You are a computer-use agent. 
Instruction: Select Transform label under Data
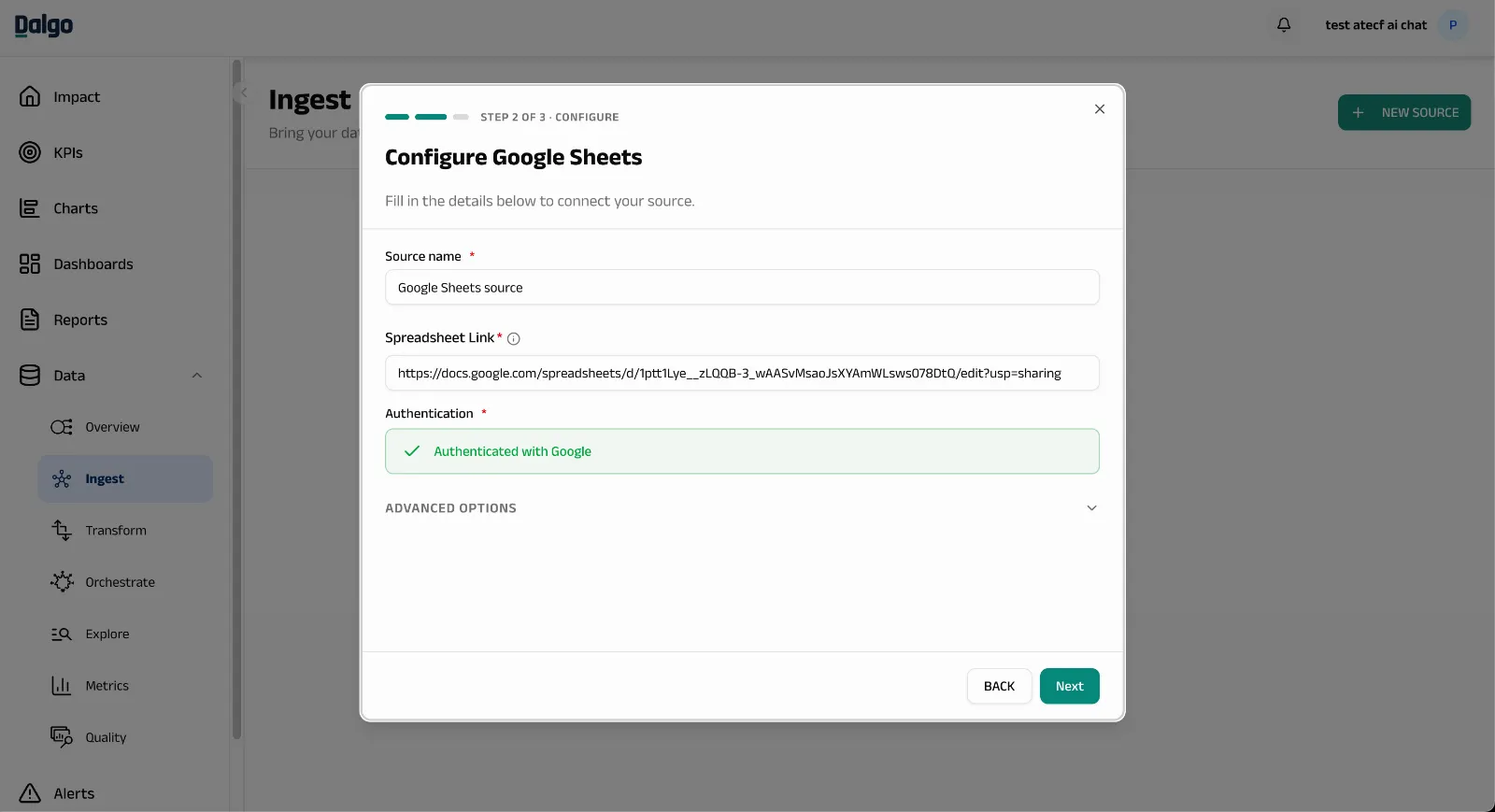[x=116, y=531]
